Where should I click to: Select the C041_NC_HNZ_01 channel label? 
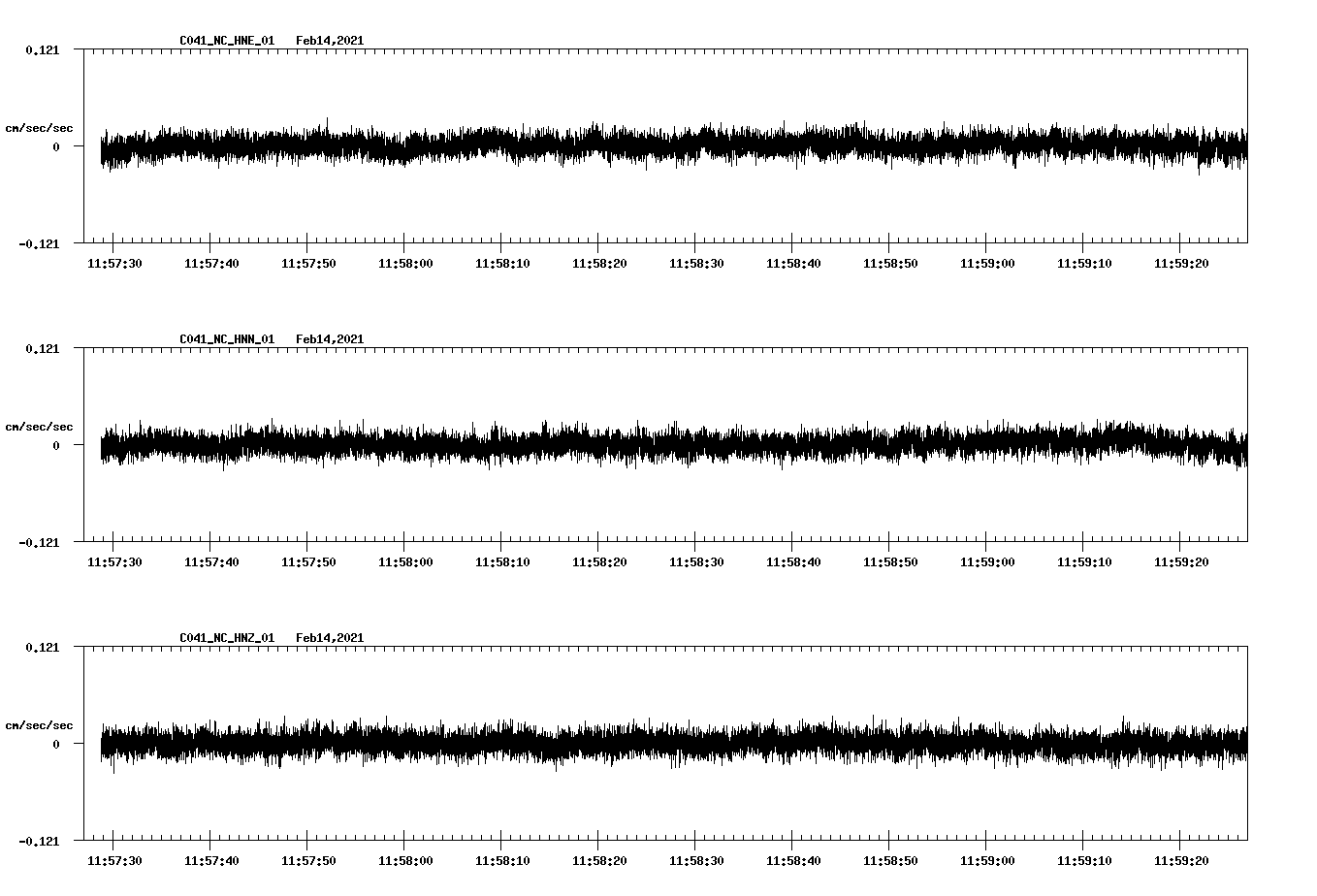point(226,637)
